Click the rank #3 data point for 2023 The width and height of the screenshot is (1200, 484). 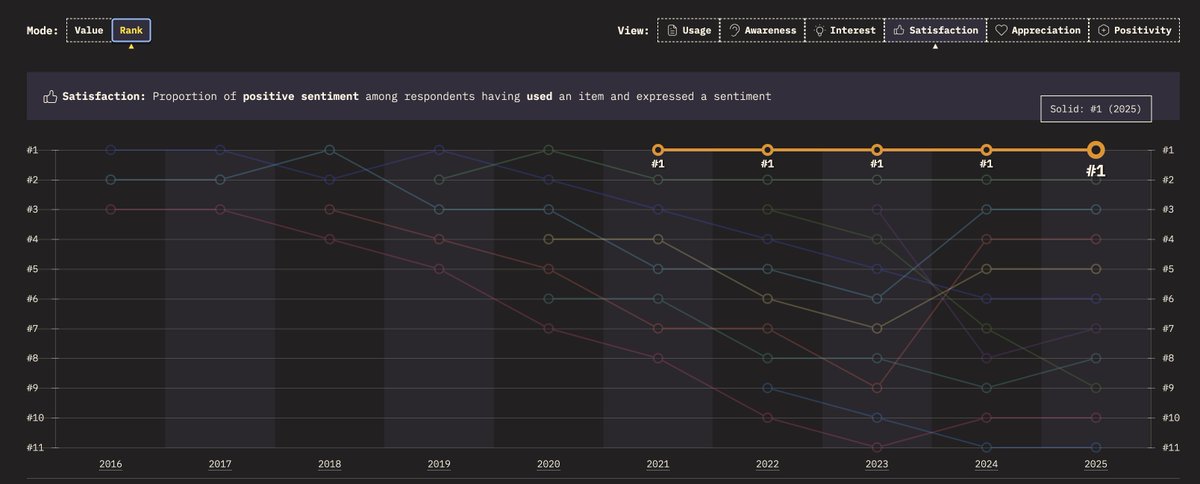pyautogui.click(x=876, y=209)
